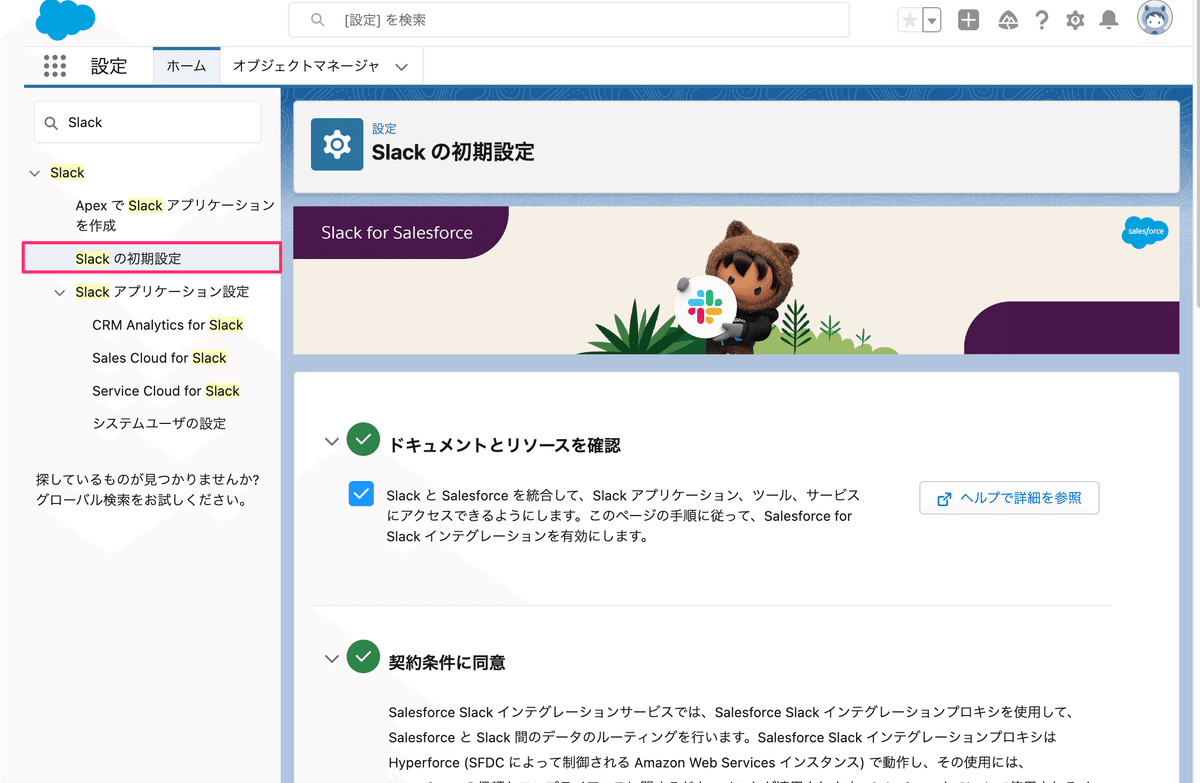Open システムユーザの設定

(x=159, y=423)
